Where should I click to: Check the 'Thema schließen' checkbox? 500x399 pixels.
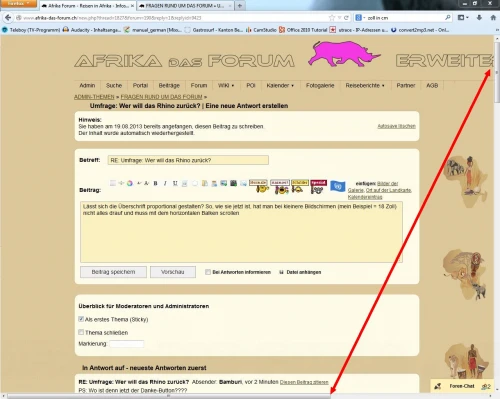(81, 332)
